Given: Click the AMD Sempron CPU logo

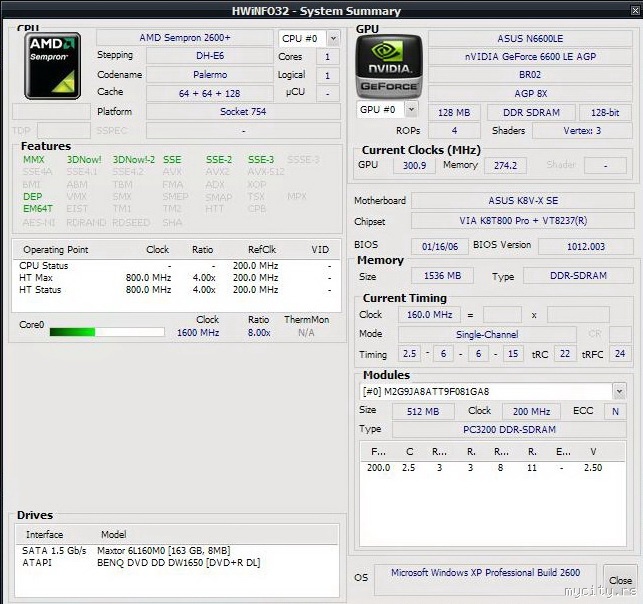Looking at the screenshot, I should pos(52,66).
